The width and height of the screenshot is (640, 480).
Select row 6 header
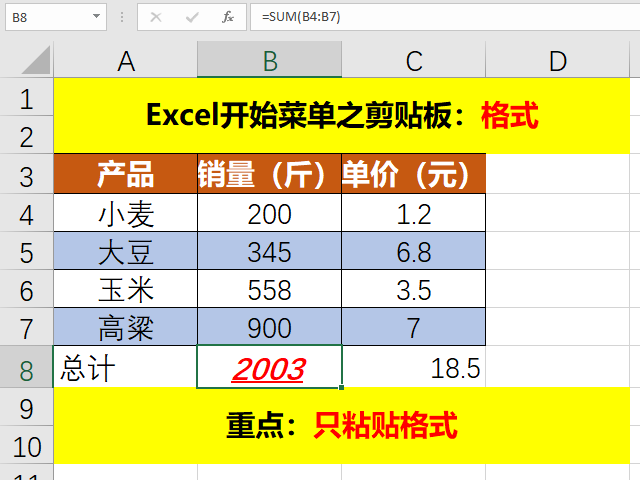click(x=27, y=289)
